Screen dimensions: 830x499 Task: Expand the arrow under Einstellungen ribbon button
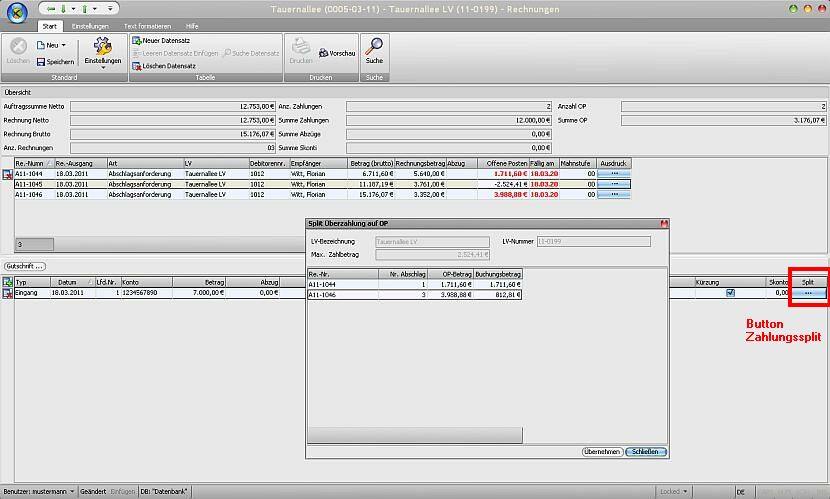pos(103,68)
